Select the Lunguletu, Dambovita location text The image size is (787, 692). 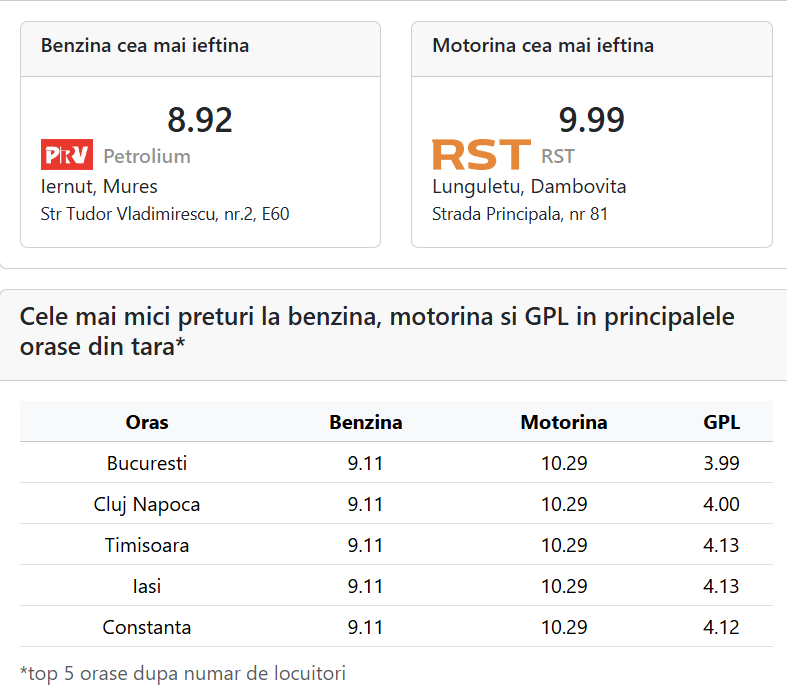pyautogui.click(x=529, y=186)
